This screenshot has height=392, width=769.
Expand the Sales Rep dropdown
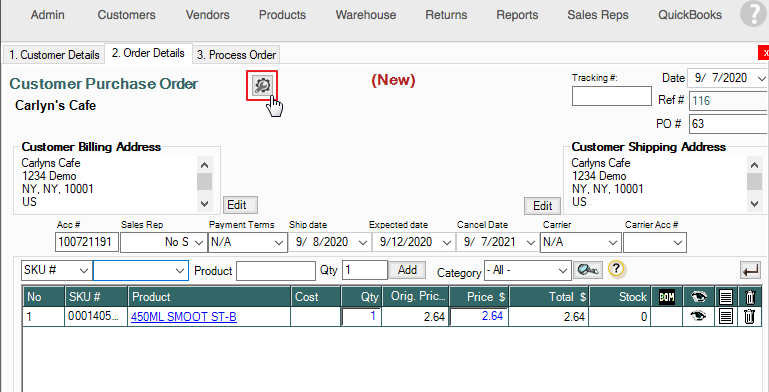pos(199,242)
